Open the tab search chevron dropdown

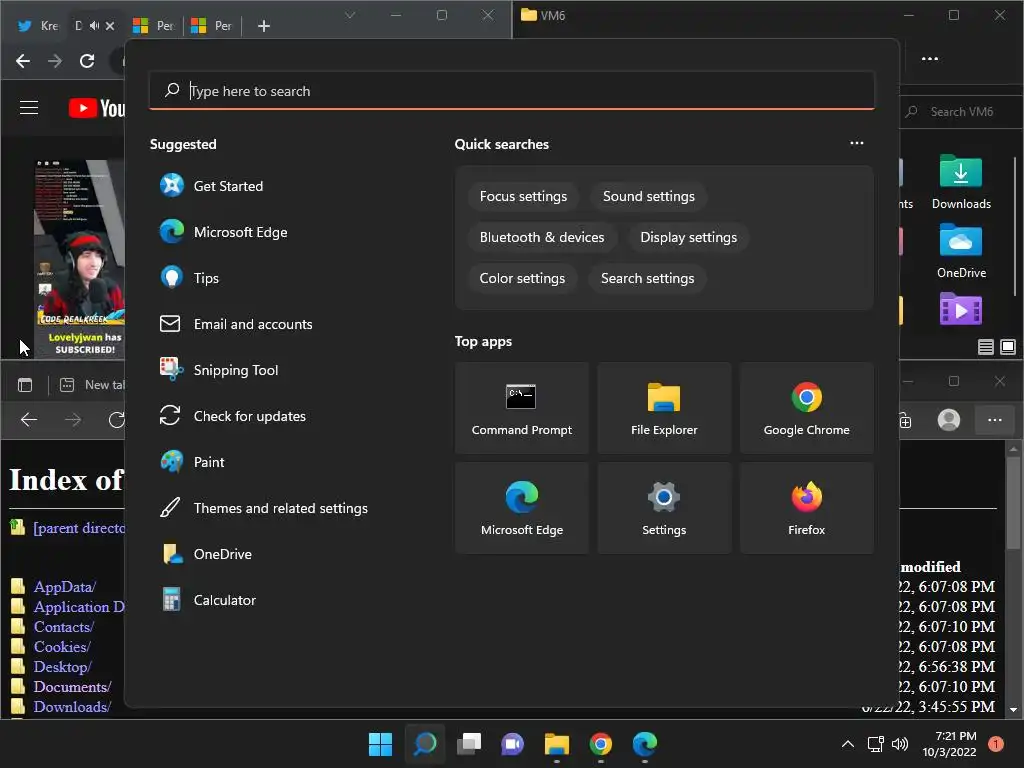pyautogui.click(x=350, y=15)
